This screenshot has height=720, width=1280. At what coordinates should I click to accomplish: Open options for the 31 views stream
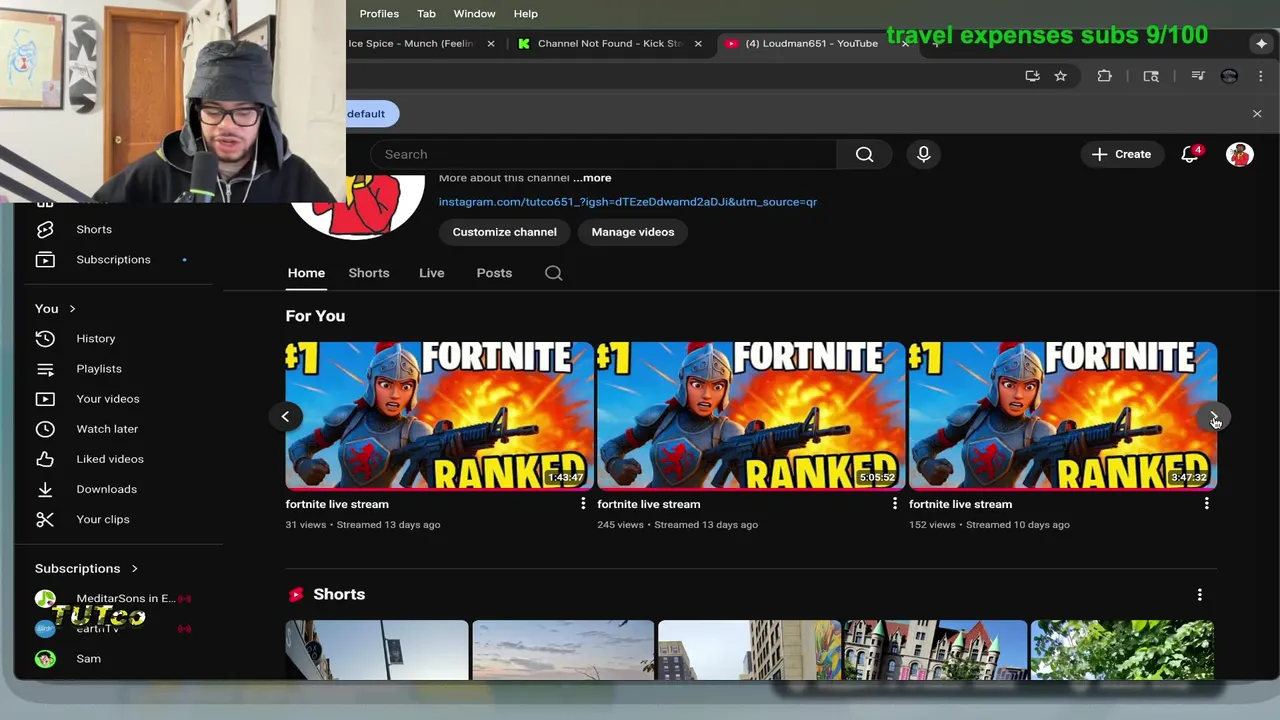(583, 504)
